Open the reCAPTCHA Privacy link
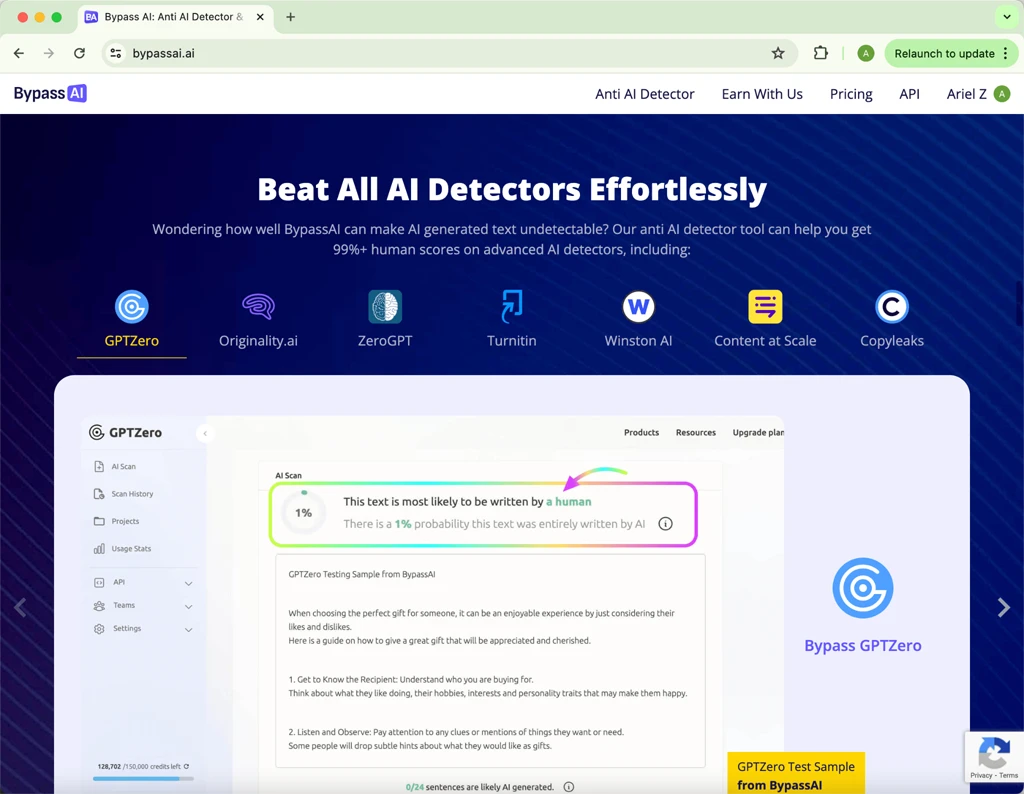Viewport: 1024px width, 794px height. [981, 776]
